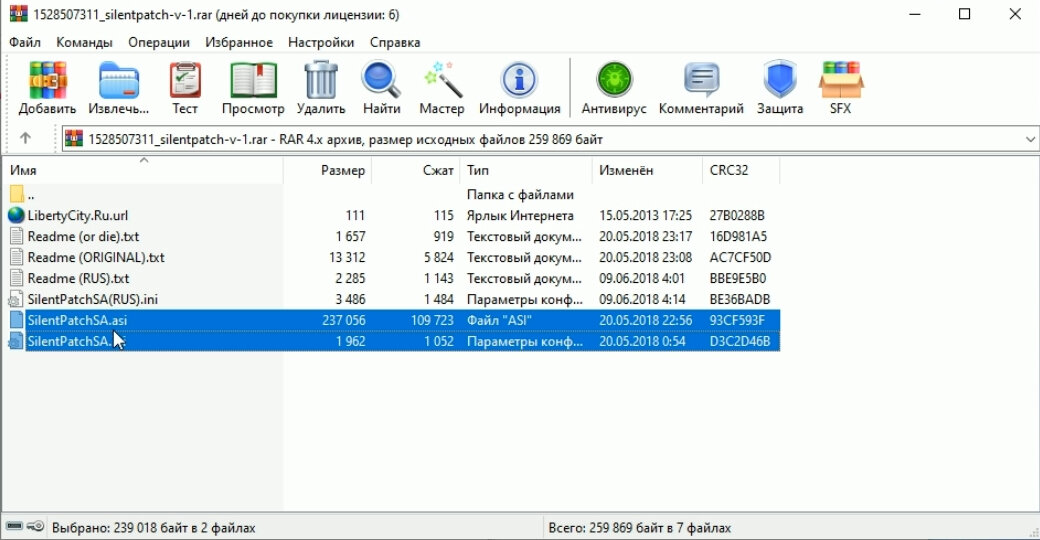This screenshot has width=1040, height=540.
Task: Click the 'Файл "ASI"' type cell
Action: tap(499, 320)
